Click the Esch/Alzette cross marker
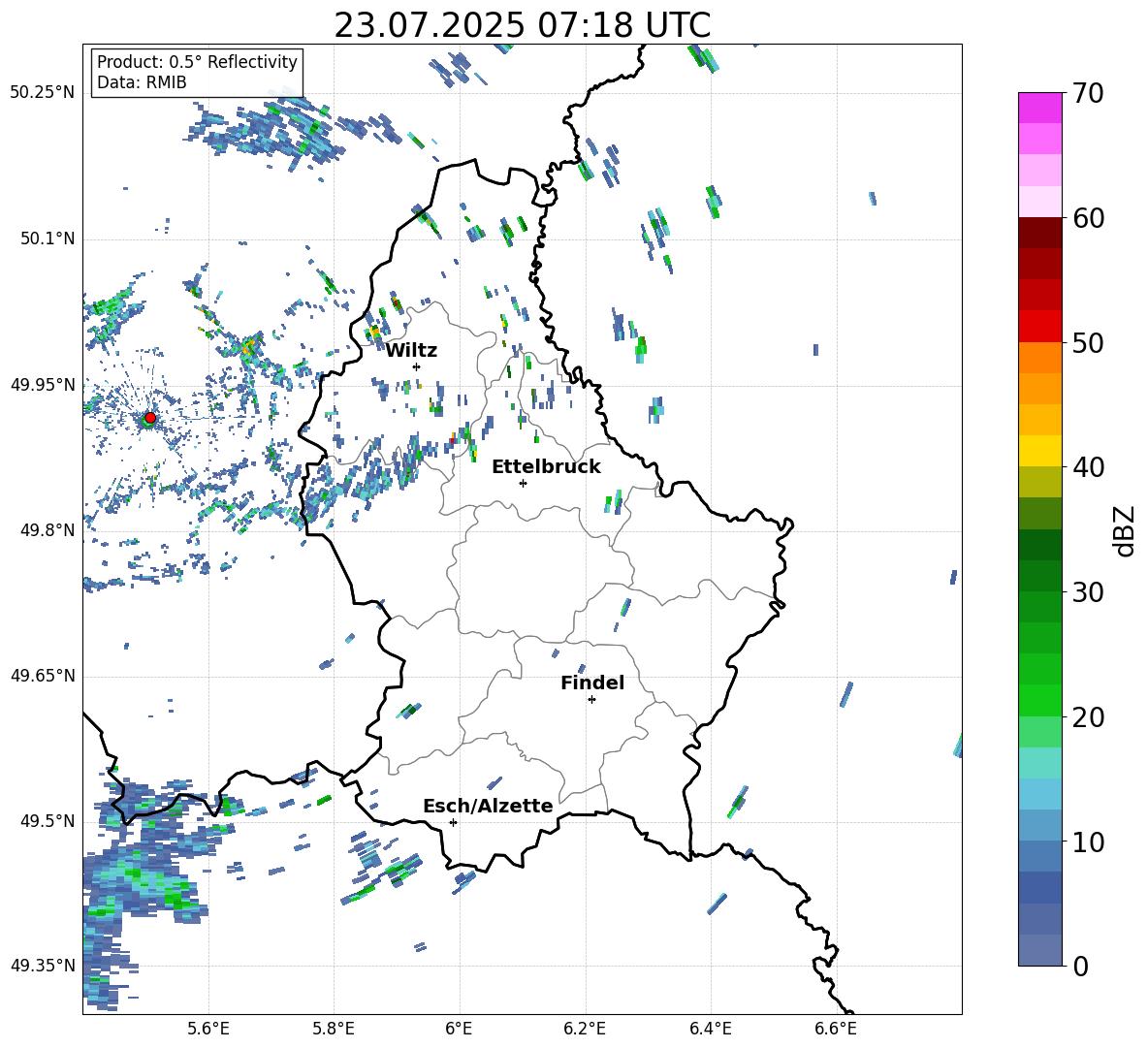 (453, 822)
